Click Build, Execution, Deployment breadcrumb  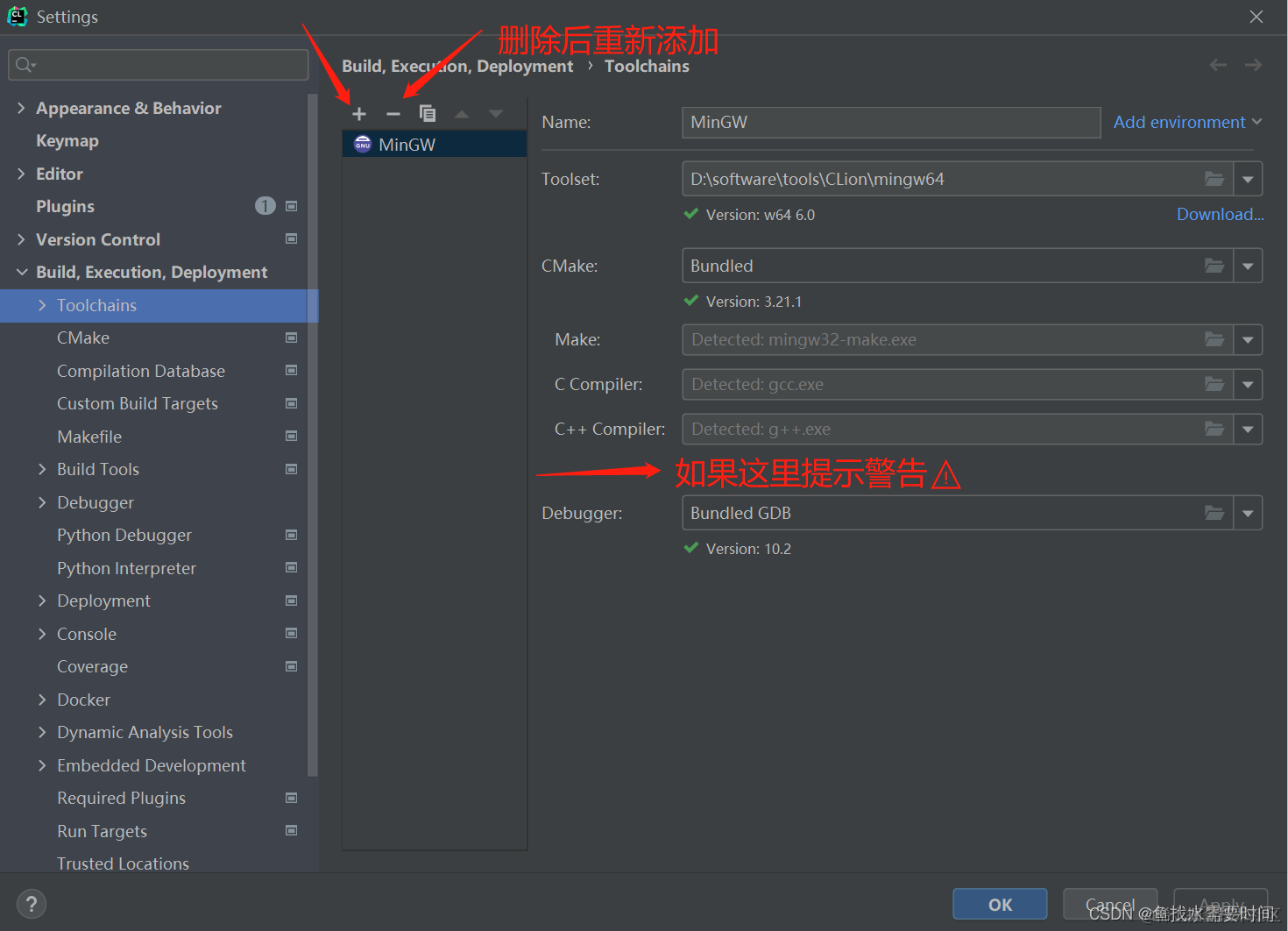click(456, 66)
